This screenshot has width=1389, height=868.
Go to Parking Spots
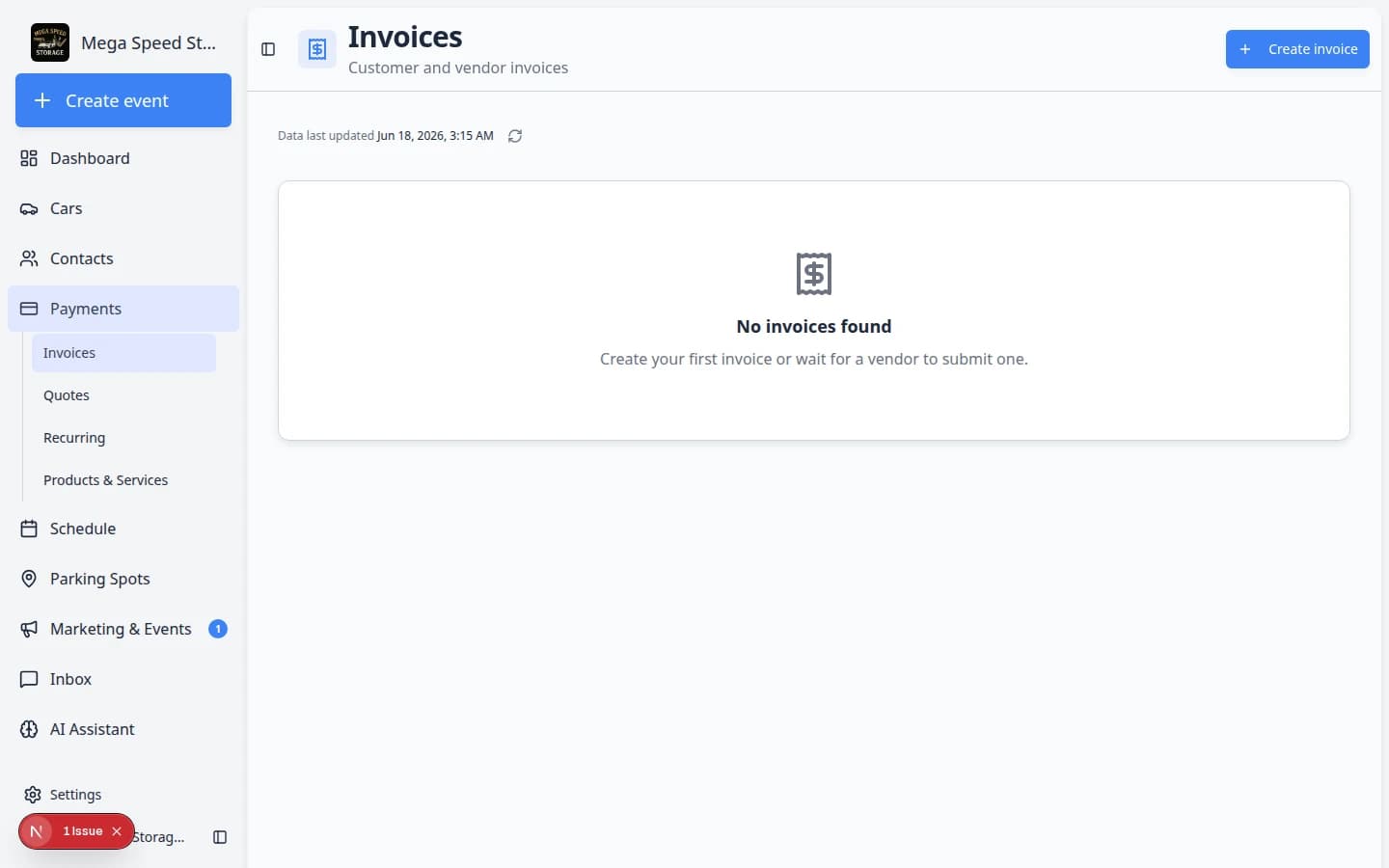click(x=123, y=579)
